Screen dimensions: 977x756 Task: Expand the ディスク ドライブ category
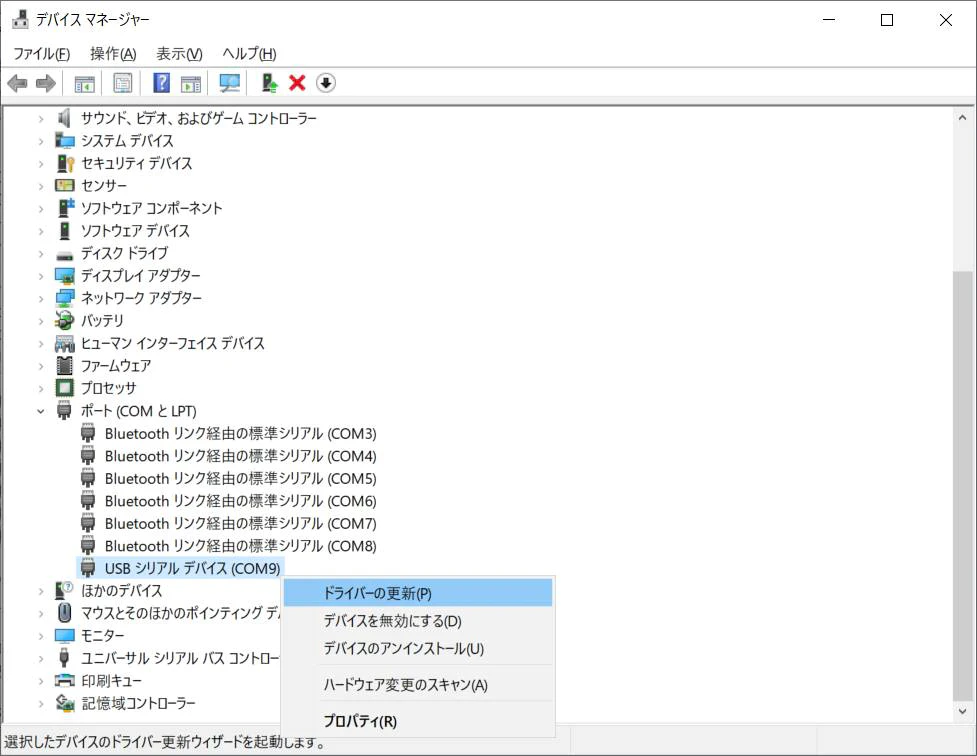41,254
